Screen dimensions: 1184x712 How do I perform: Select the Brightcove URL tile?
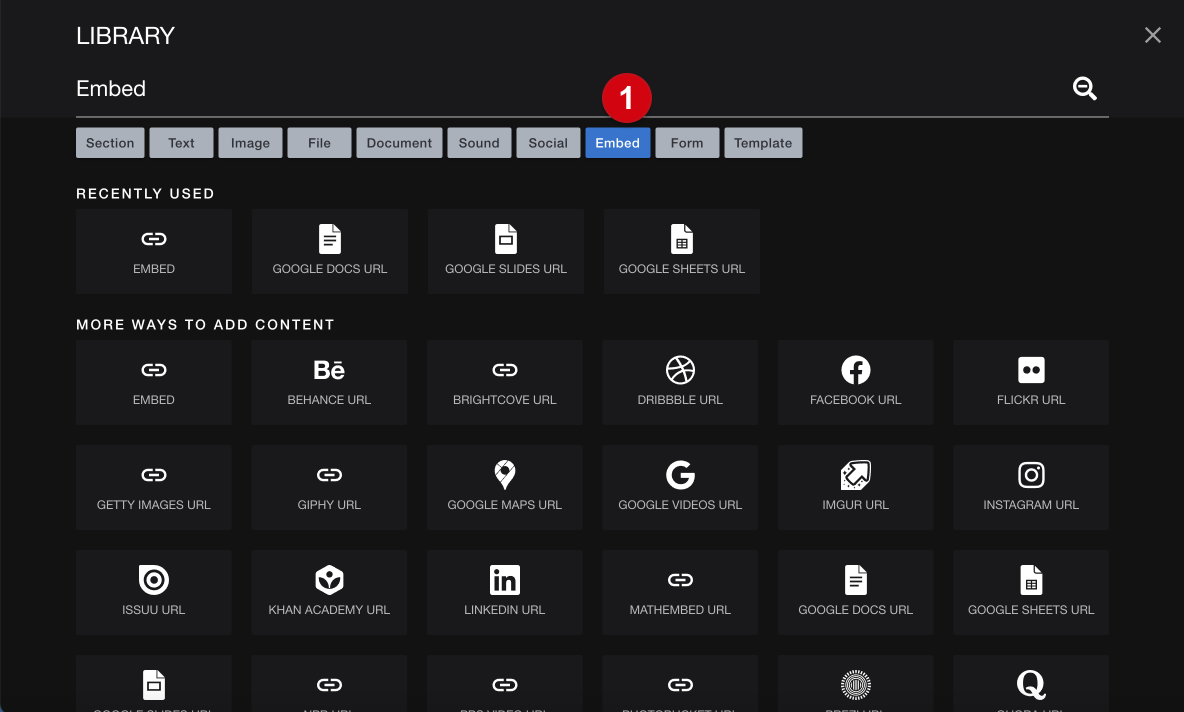504,382
